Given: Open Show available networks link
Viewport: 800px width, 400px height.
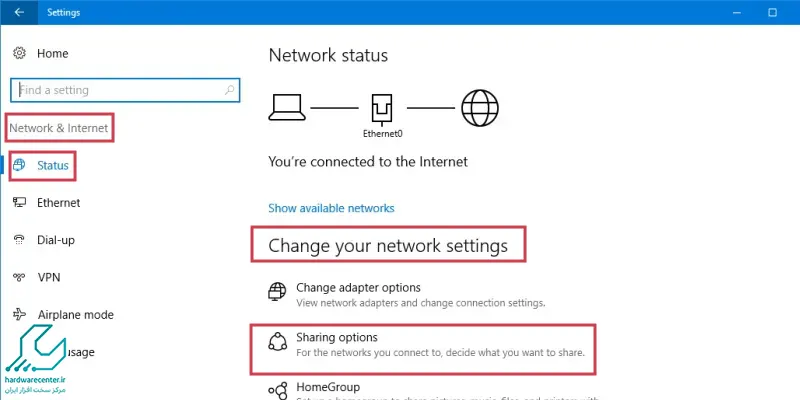Looking at the screenshot, I should click(331, 208).
